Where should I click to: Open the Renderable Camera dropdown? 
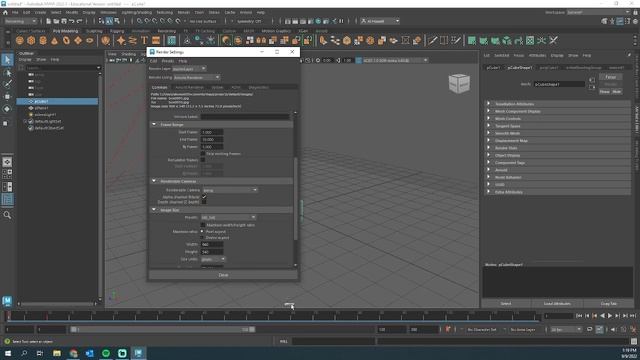coord(230,190)
